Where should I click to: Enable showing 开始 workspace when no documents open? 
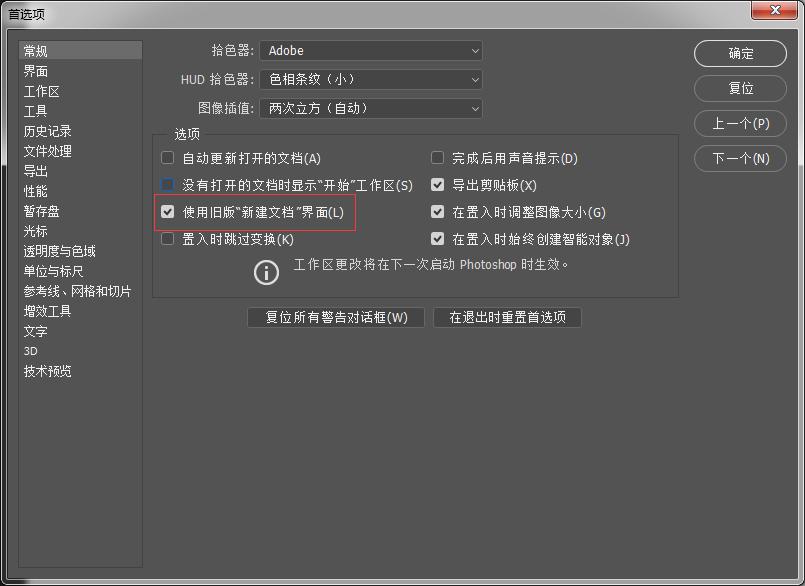coord(167,184)
